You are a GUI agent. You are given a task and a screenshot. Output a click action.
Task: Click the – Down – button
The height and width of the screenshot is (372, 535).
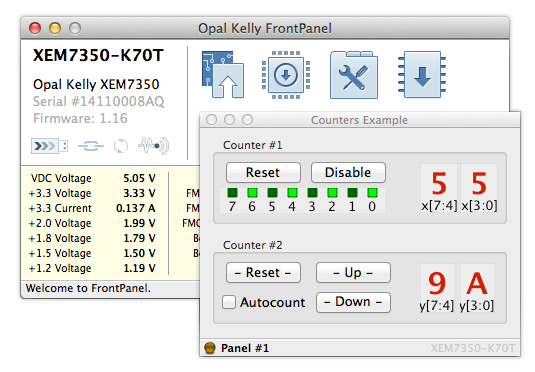pos(353,302)
